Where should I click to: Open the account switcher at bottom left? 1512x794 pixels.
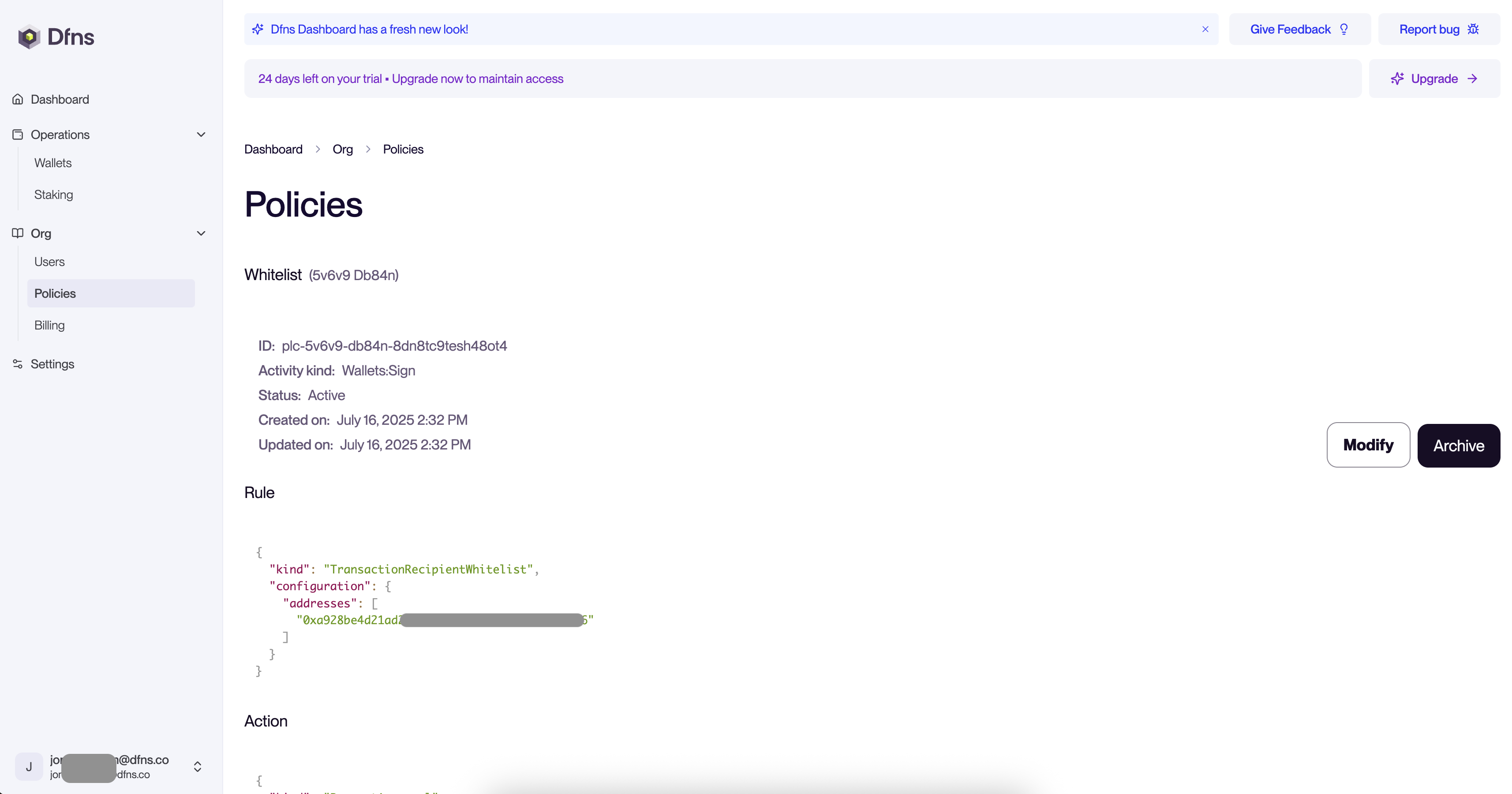[x=197, y=766]
